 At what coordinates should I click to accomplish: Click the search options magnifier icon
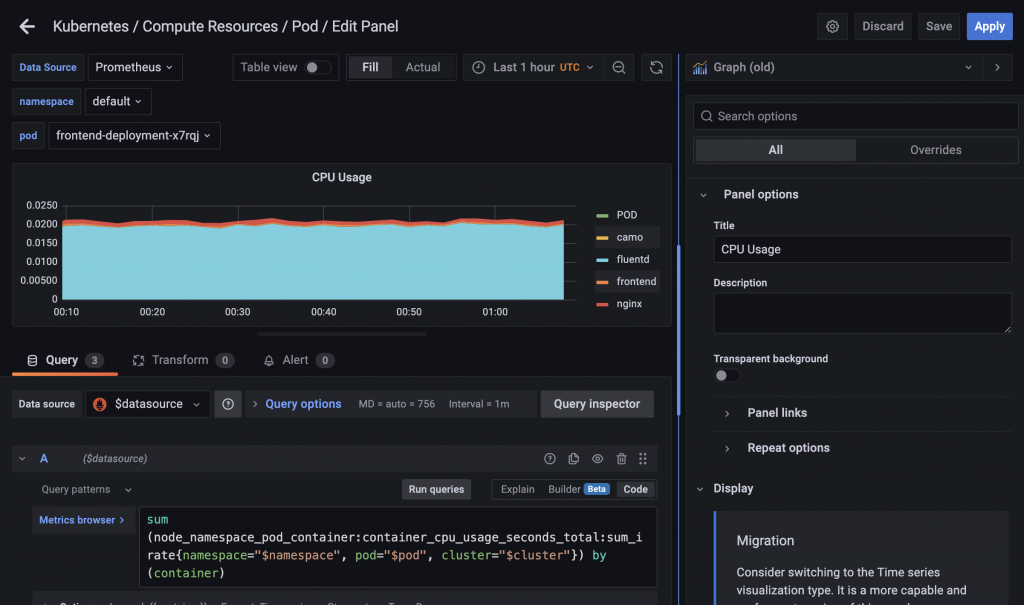[x=706, y=116]
